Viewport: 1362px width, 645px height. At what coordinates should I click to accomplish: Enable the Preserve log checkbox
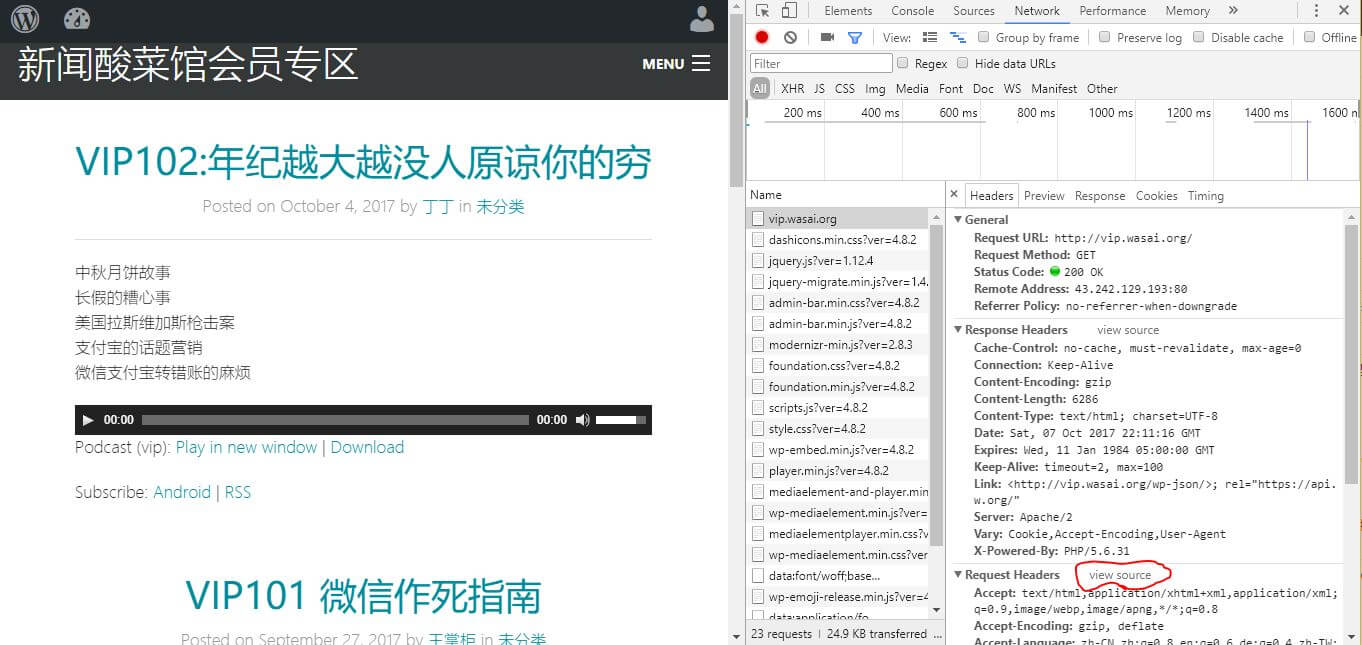click(x=1105, y=37)
